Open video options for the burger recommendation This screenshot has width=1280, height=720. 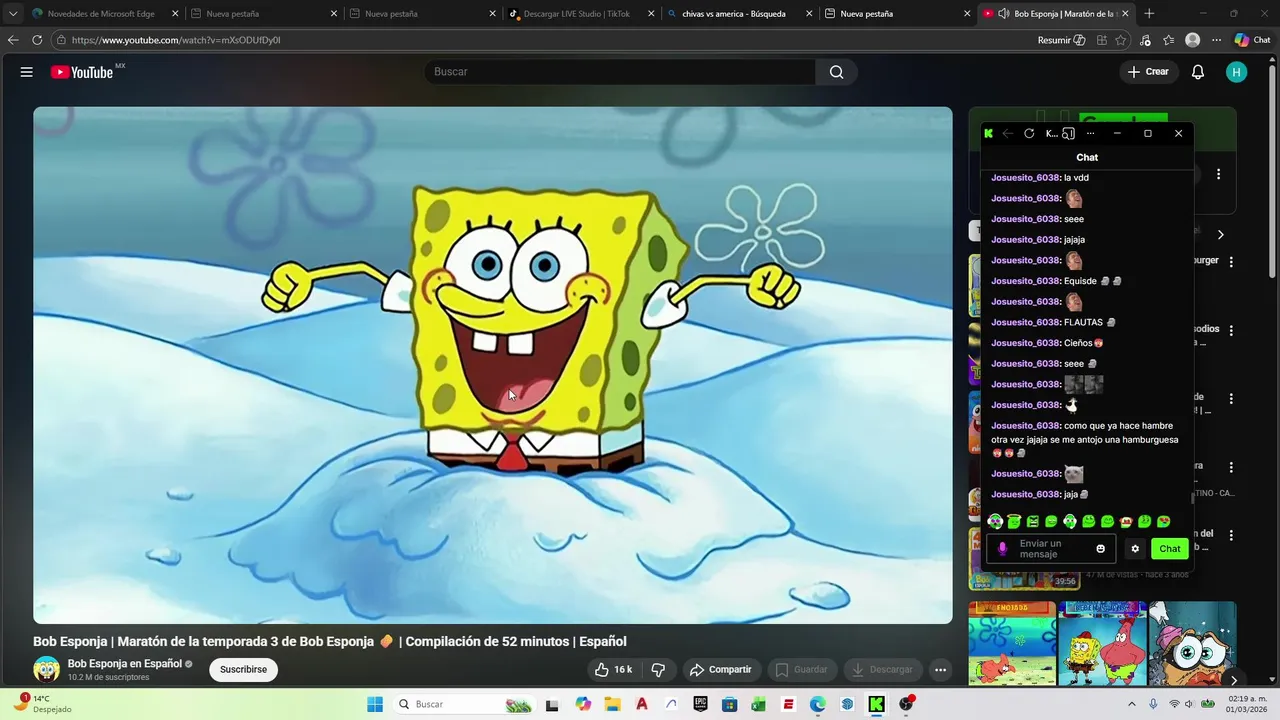1231,261
